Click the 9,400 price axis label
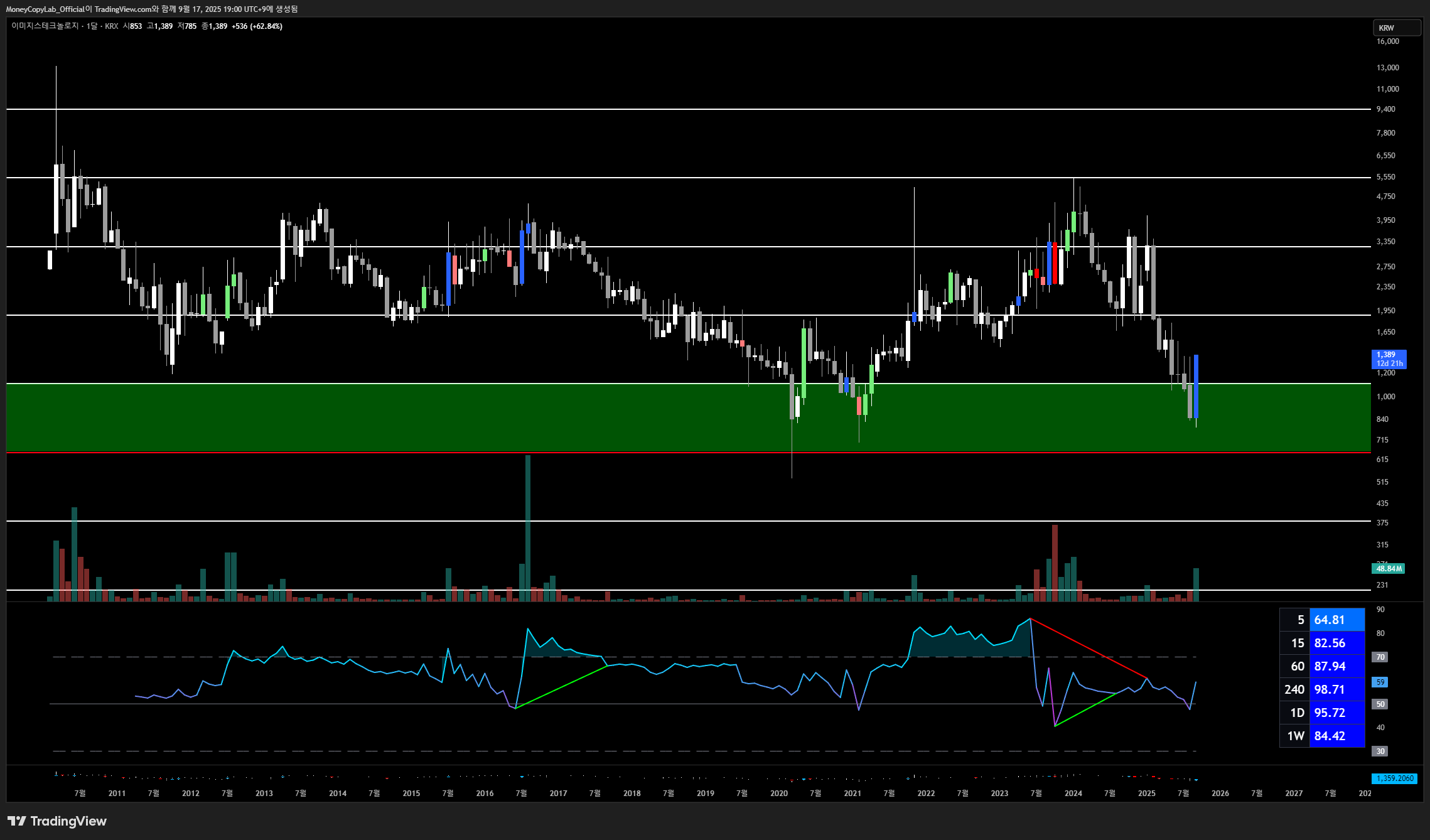1430x840 pixels. [x=1386, y=109]
